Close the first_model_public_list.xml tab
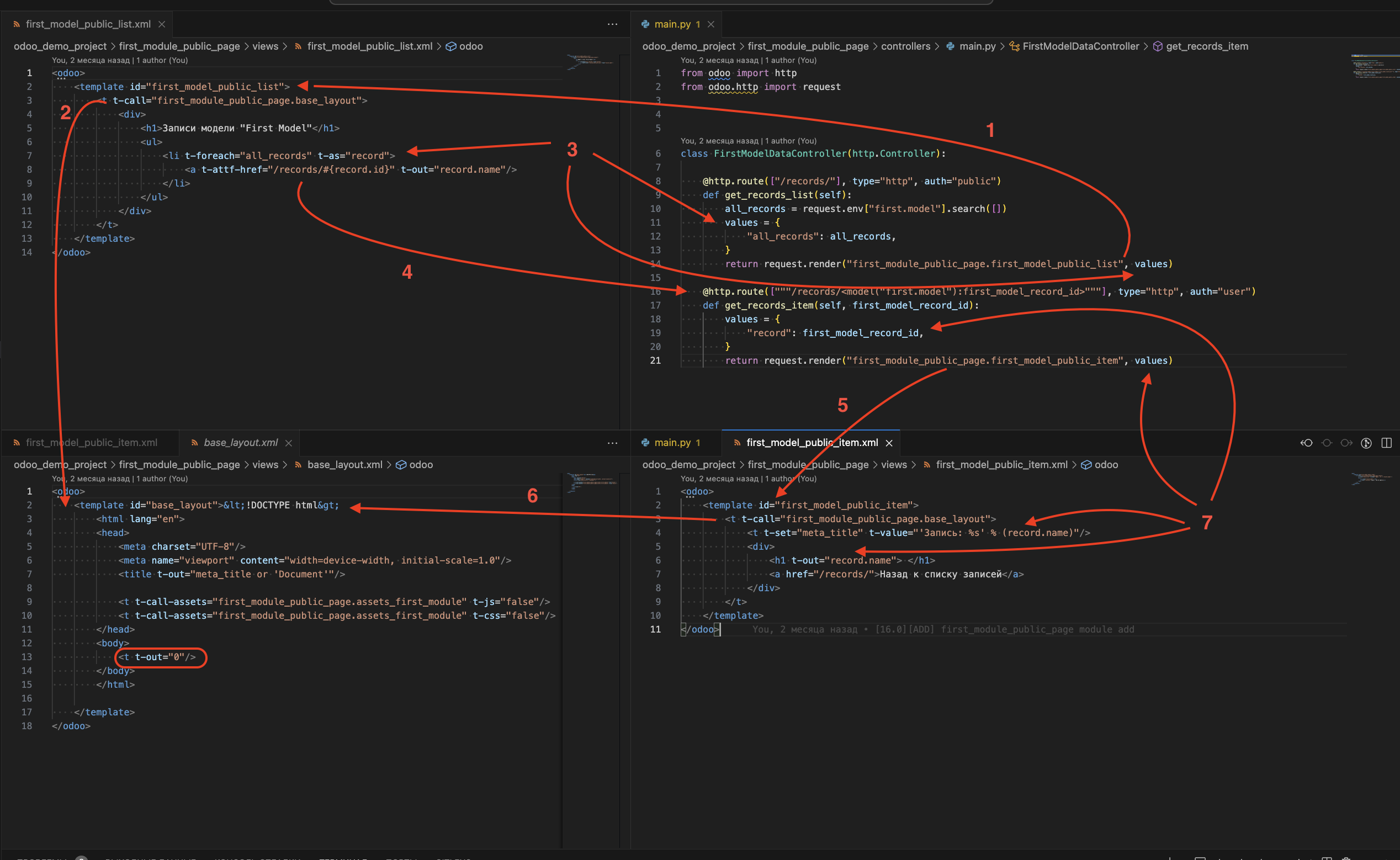Viewport: 1400px width, 860px height. [162, 24]
